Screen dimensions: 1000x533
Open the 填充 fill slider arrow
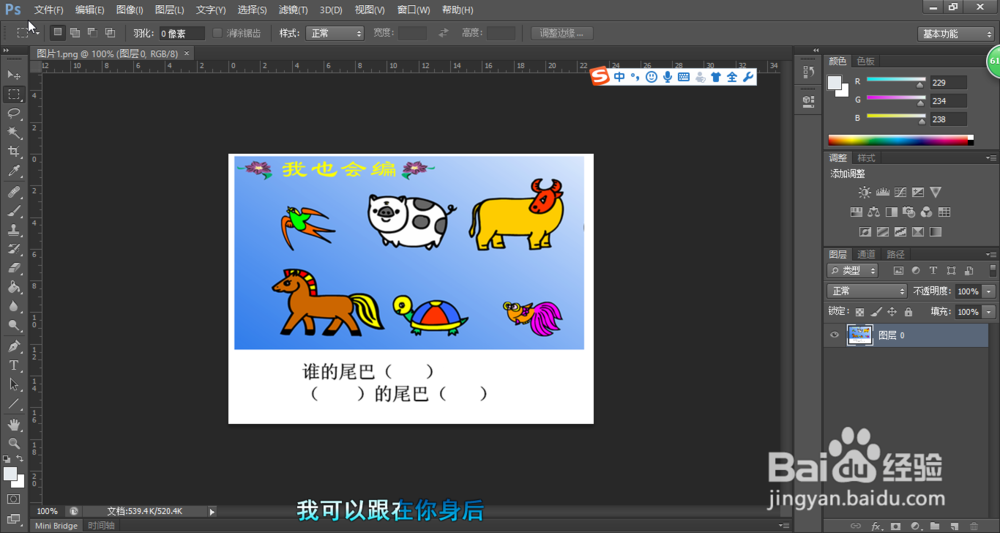tap(989, 312)
